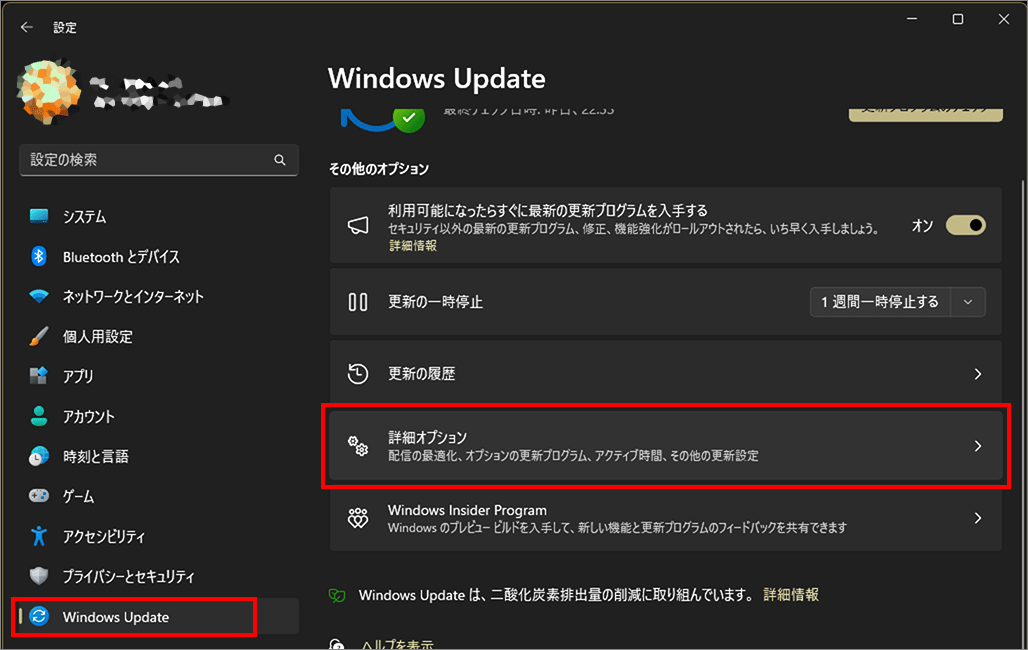Click the Windows Insider Program icon
The width and height of the screenshot is (1028, 650).
click(x=358, y=518)
